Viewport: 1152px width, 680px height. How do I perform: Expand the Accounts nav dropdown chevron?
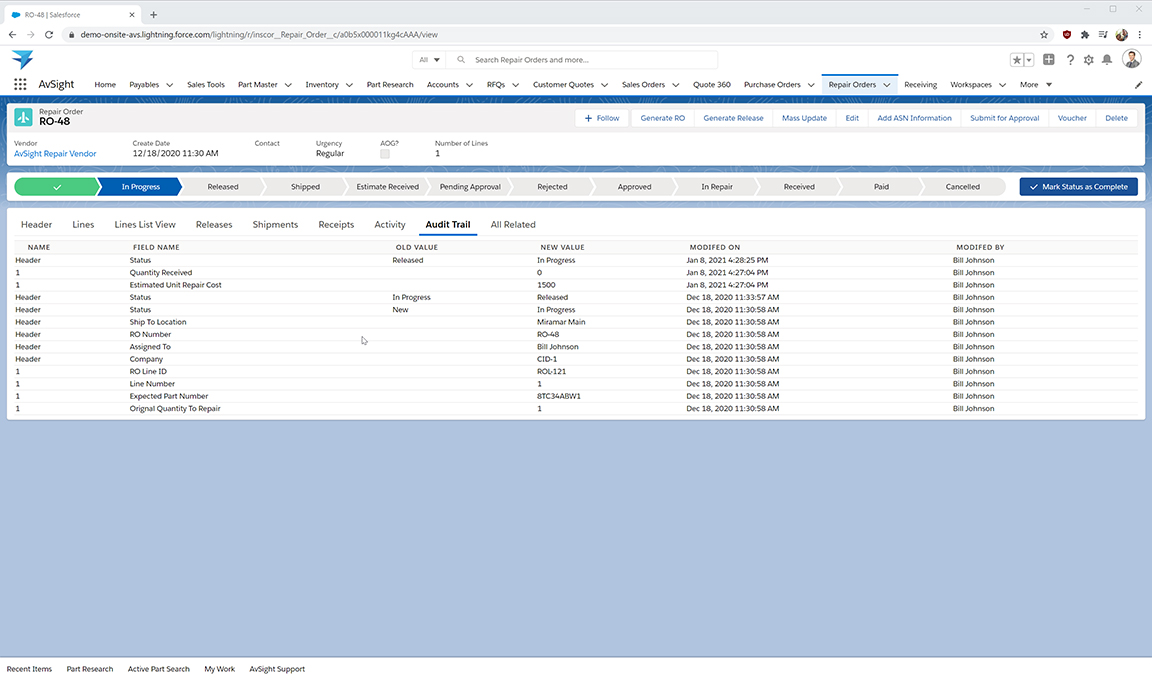click(x=469, y=85)
